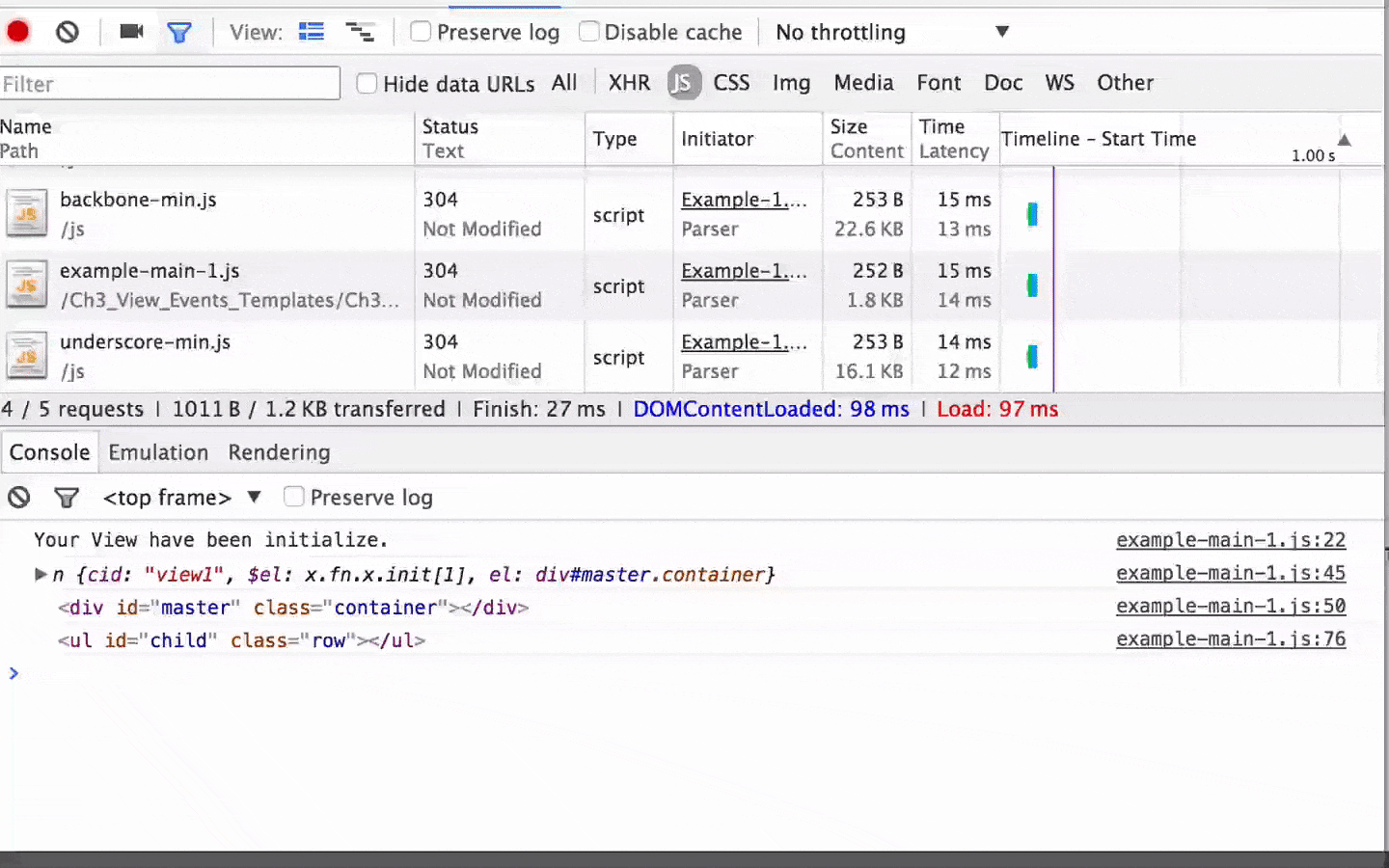Click the DOMContentLoaded: 98 ms summary text

[x=771, y=409]
